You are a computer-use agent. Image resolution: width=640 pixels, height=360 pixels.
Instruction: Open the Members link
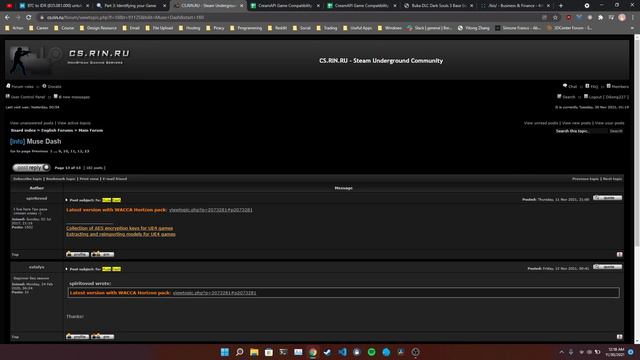(x=620, y=87)
